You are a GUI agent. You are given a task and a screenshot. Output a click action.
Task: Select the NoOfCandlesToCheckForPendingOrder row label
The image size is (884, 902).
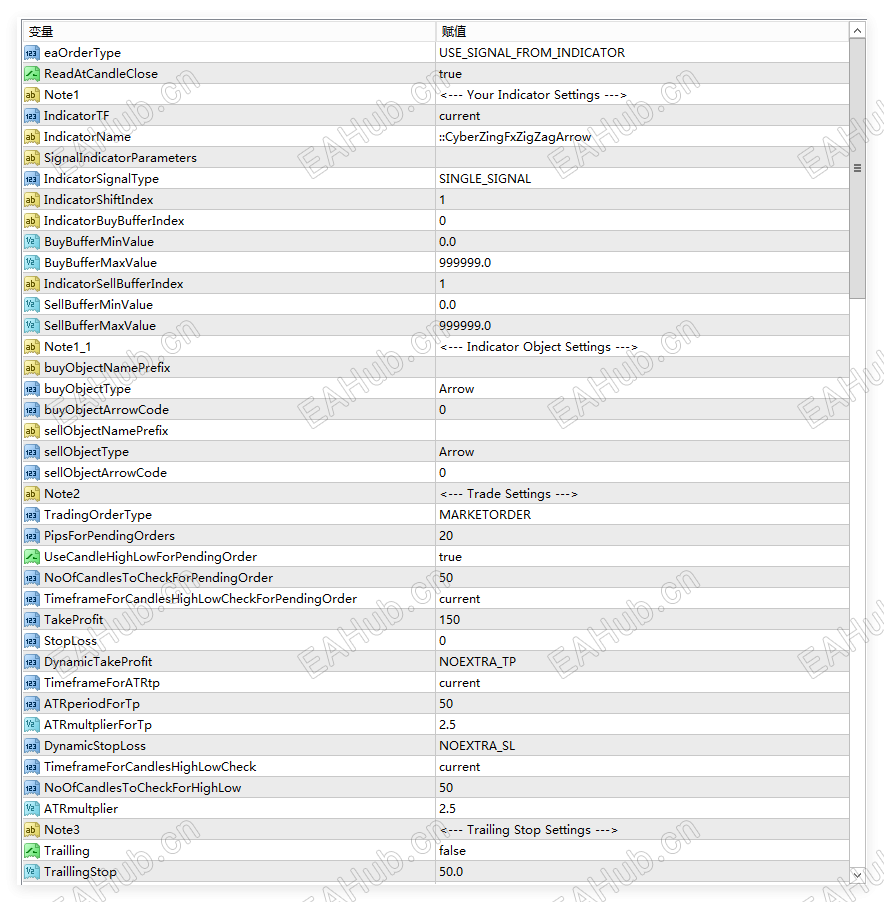pyautogui.click(x=159, y=578)
